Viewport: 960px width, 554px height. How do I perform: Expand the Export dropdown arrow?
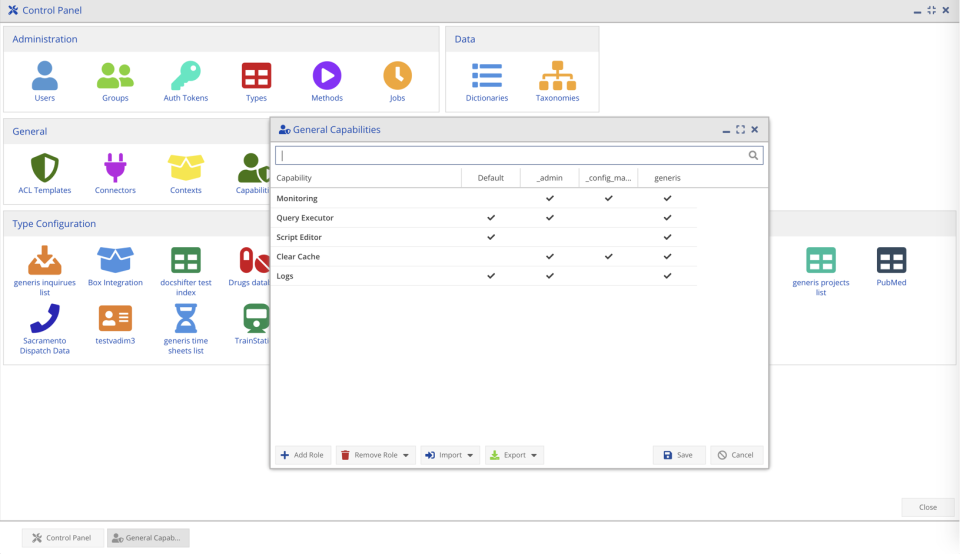534,455
